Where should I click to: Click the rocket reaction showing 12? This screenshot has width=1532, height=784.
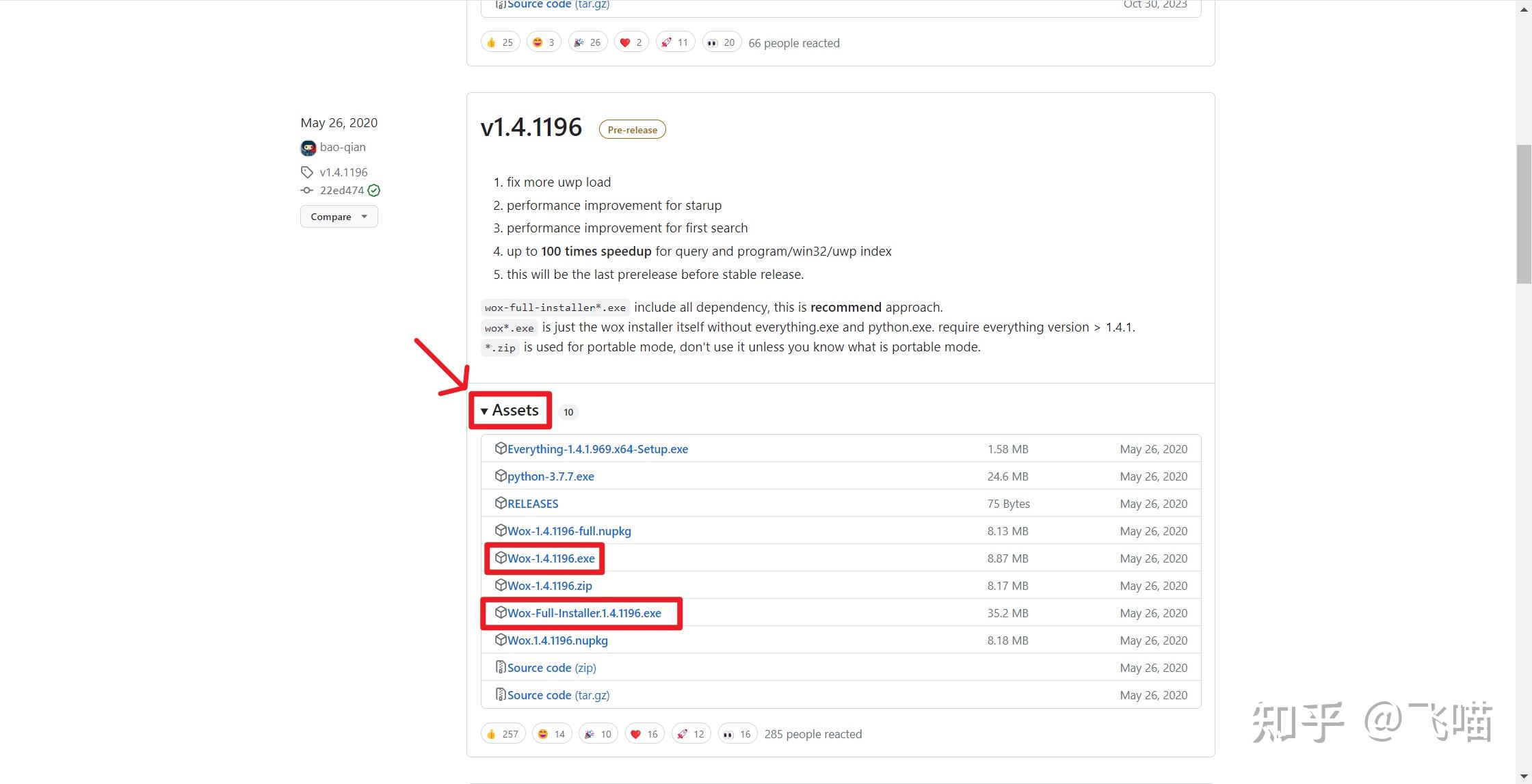click(x=691, y=733)
